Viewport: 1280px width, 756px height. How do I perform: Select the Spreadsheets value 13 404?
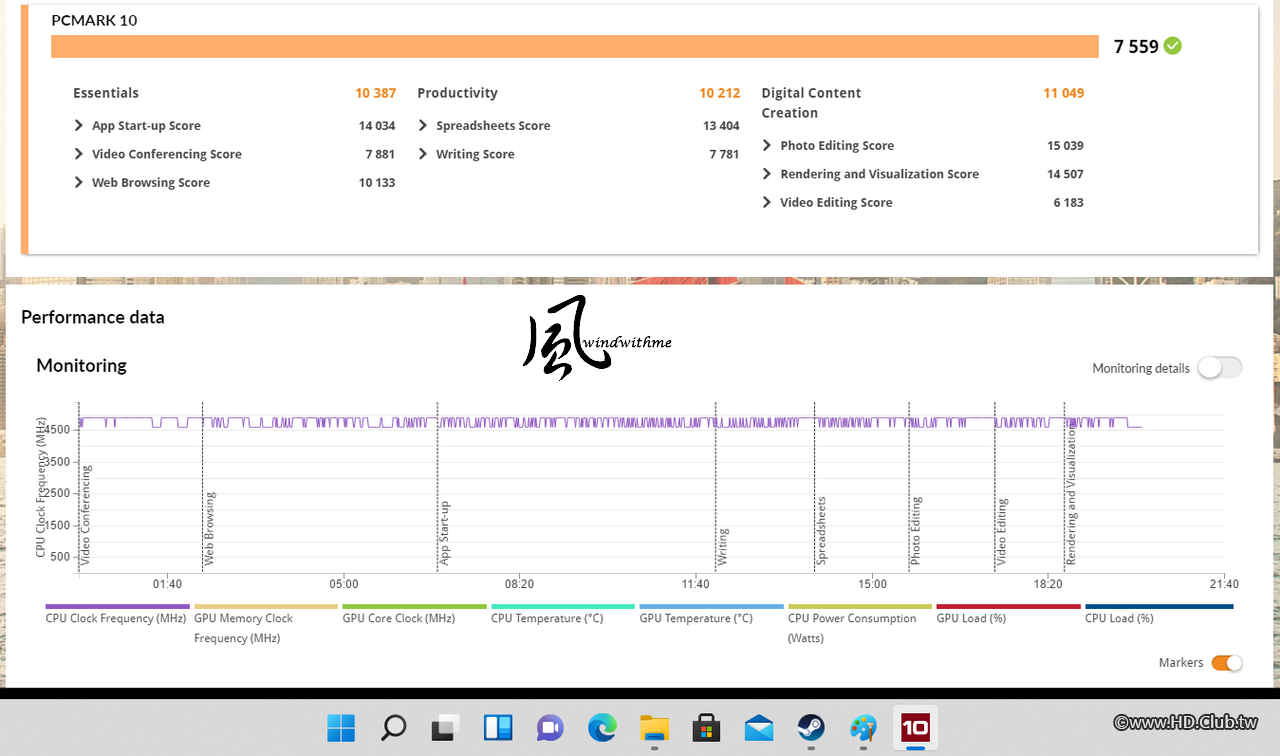(x=721, y=126)
